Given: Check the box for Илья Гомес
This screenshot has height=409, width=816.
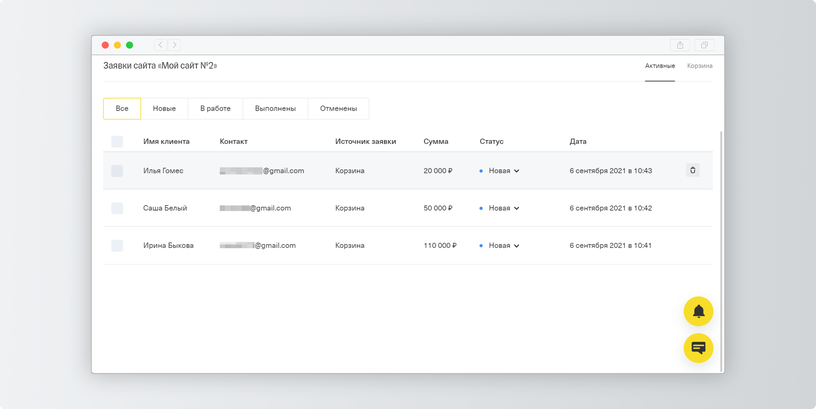Looking at the screenshot, I should point(117,171).
